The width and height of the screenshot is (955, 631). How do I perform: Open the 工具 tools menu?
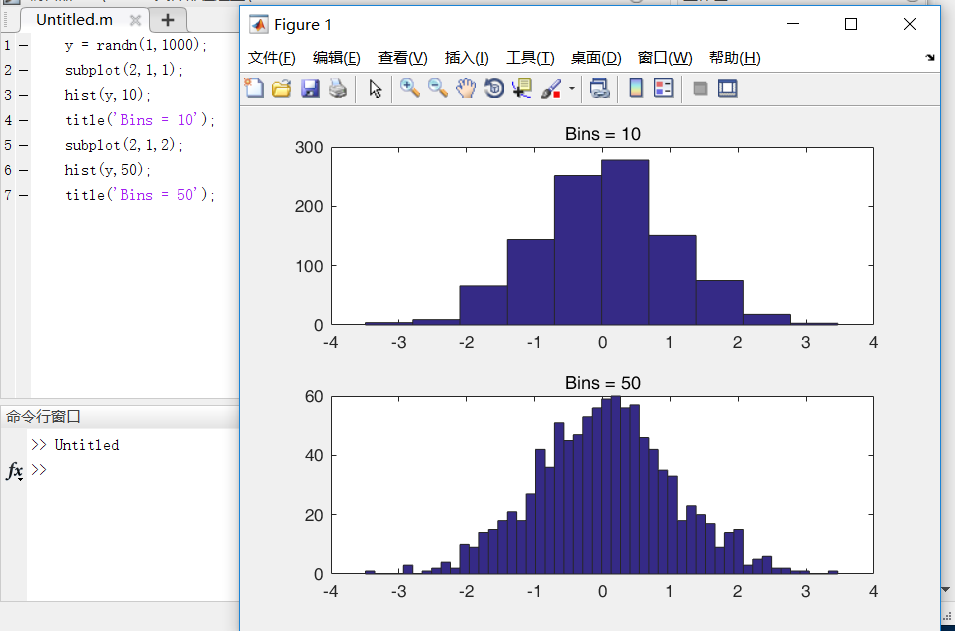[528, 57]
